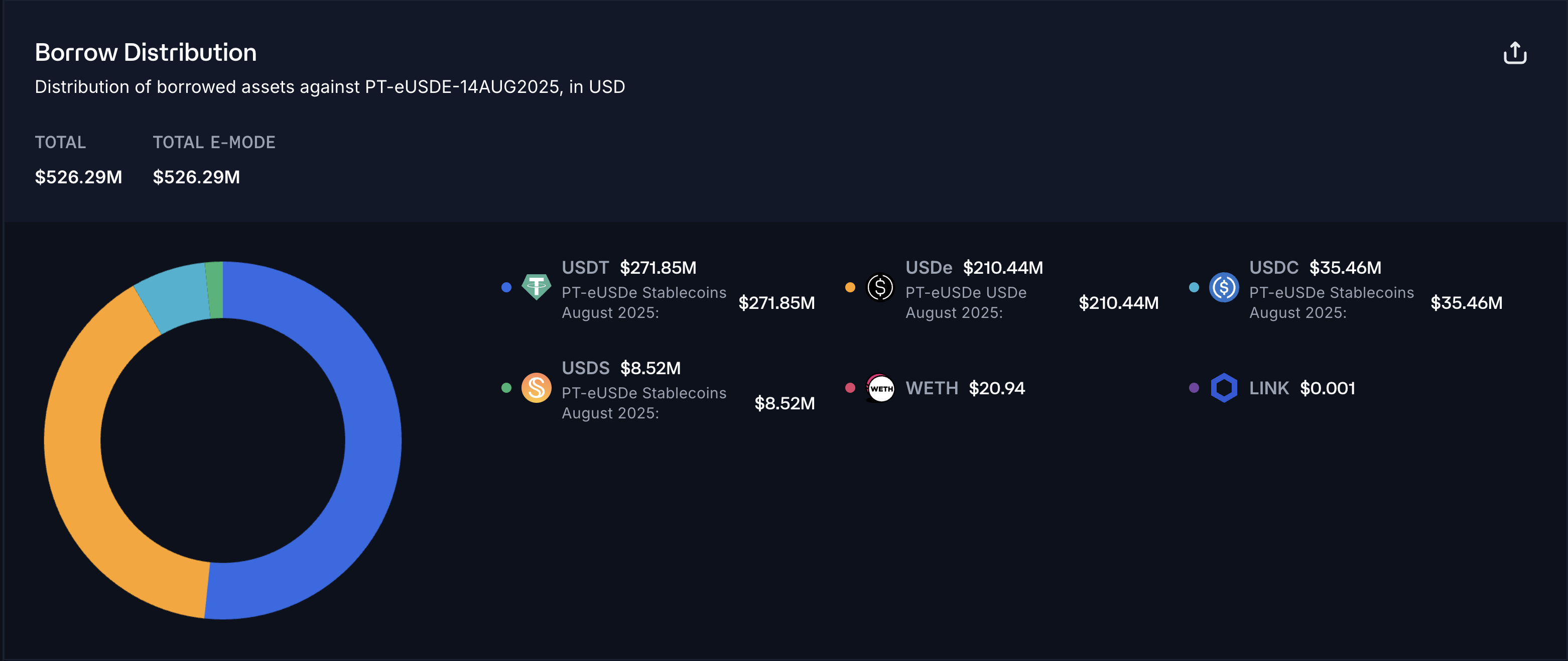Viewport: 1568px width, 661px height.
Task: Click the LINK Chainlink token icon
Action: [1224, 387]
